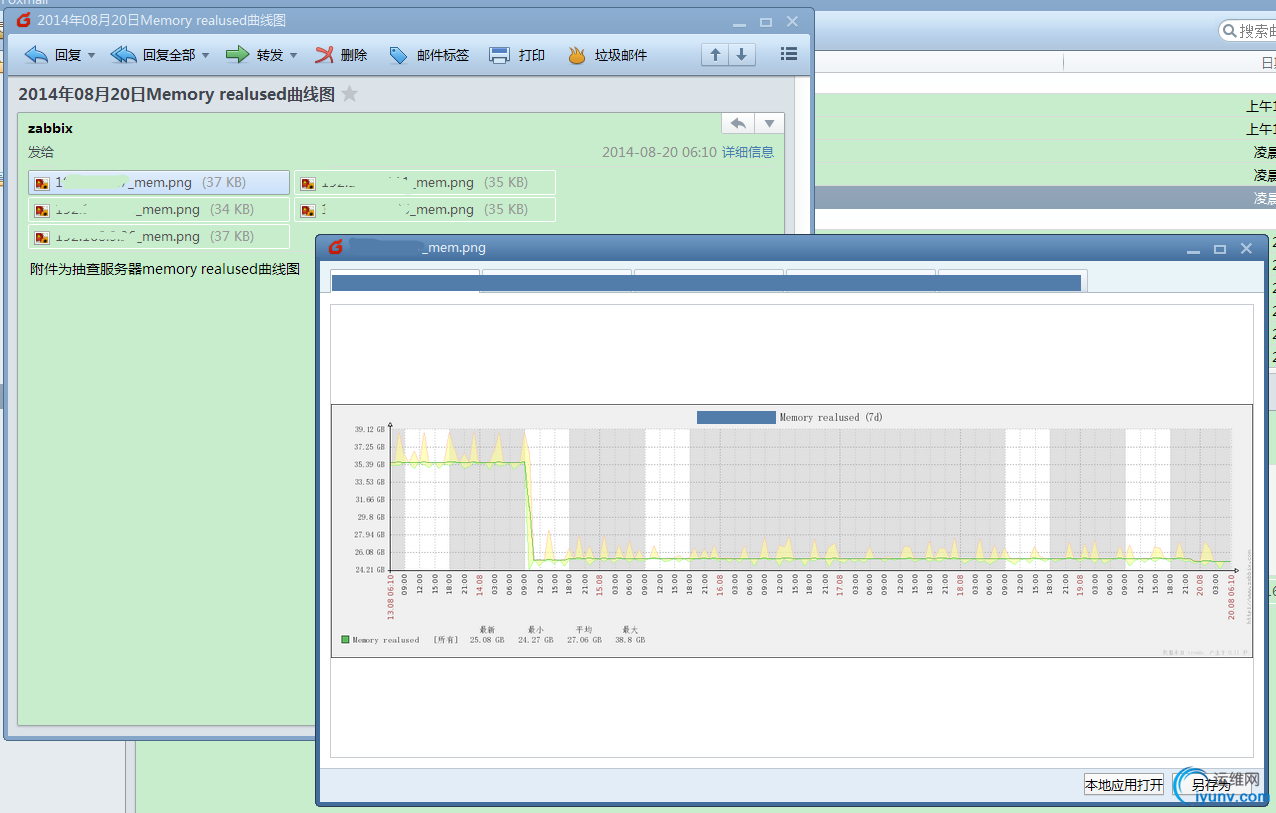1276x813 pixels.
Task: Click the email subject title text
Action: 176,94
